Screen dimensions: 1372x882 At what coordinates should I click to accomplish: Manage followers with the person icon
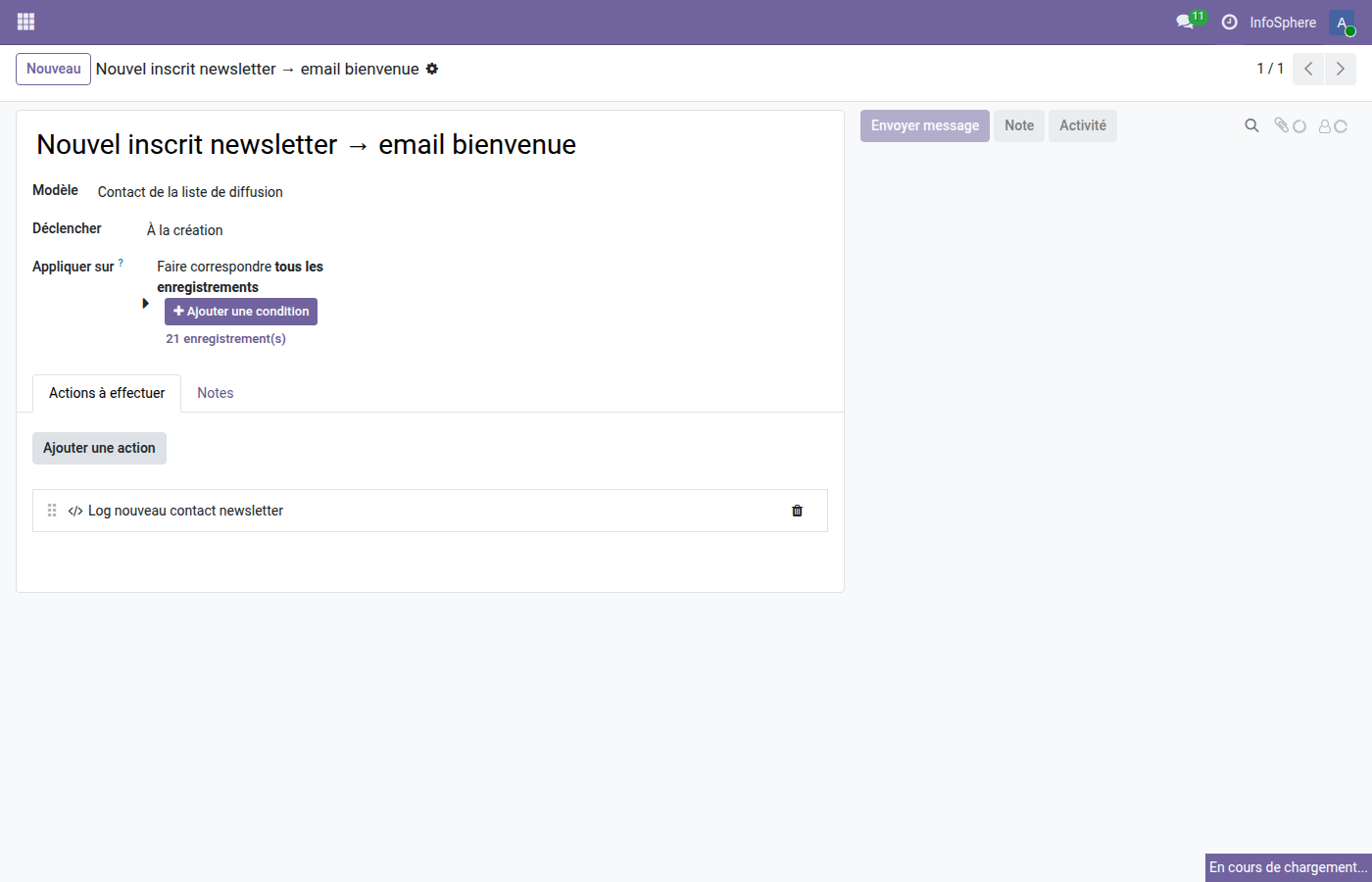1326,125
